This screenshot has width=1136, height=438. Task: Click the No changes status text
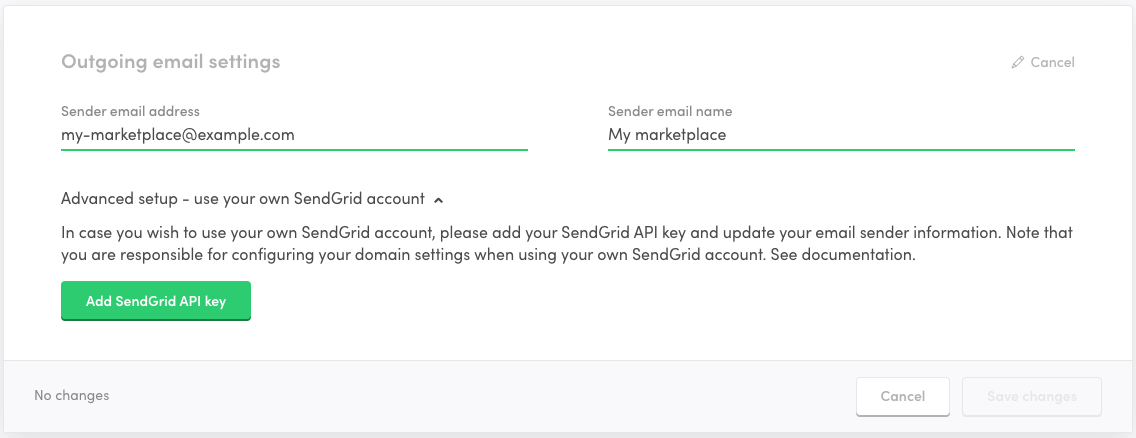click(71, 395)
